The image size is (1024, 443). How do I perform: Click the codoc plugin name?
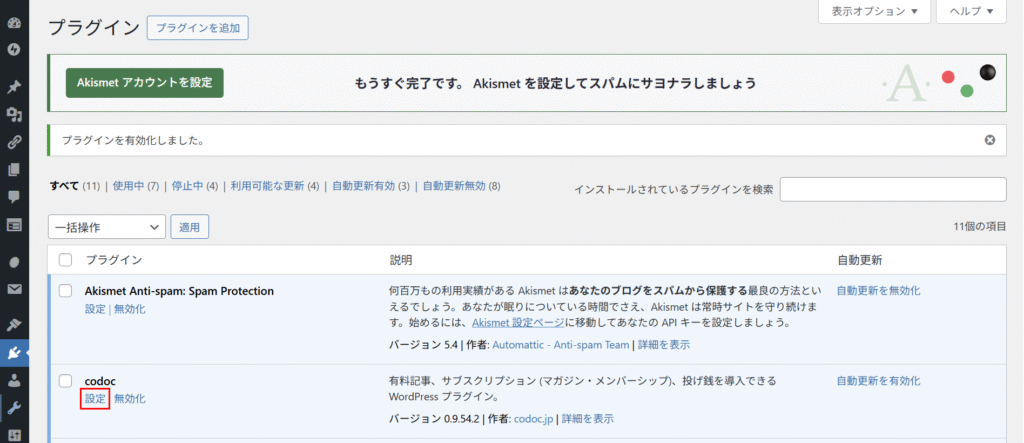[101, 380]
